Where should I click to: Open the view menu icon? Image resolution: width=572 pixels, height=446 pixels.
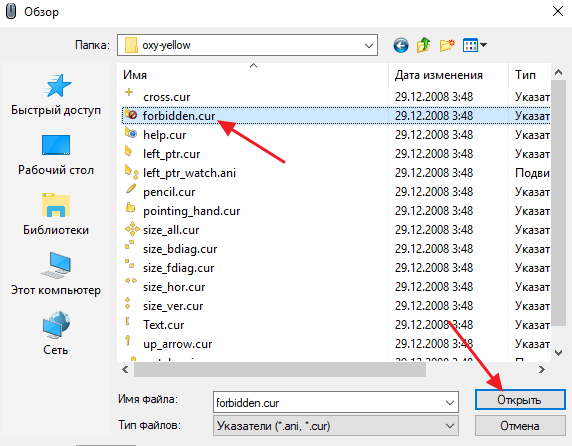(x=474, y=45)
